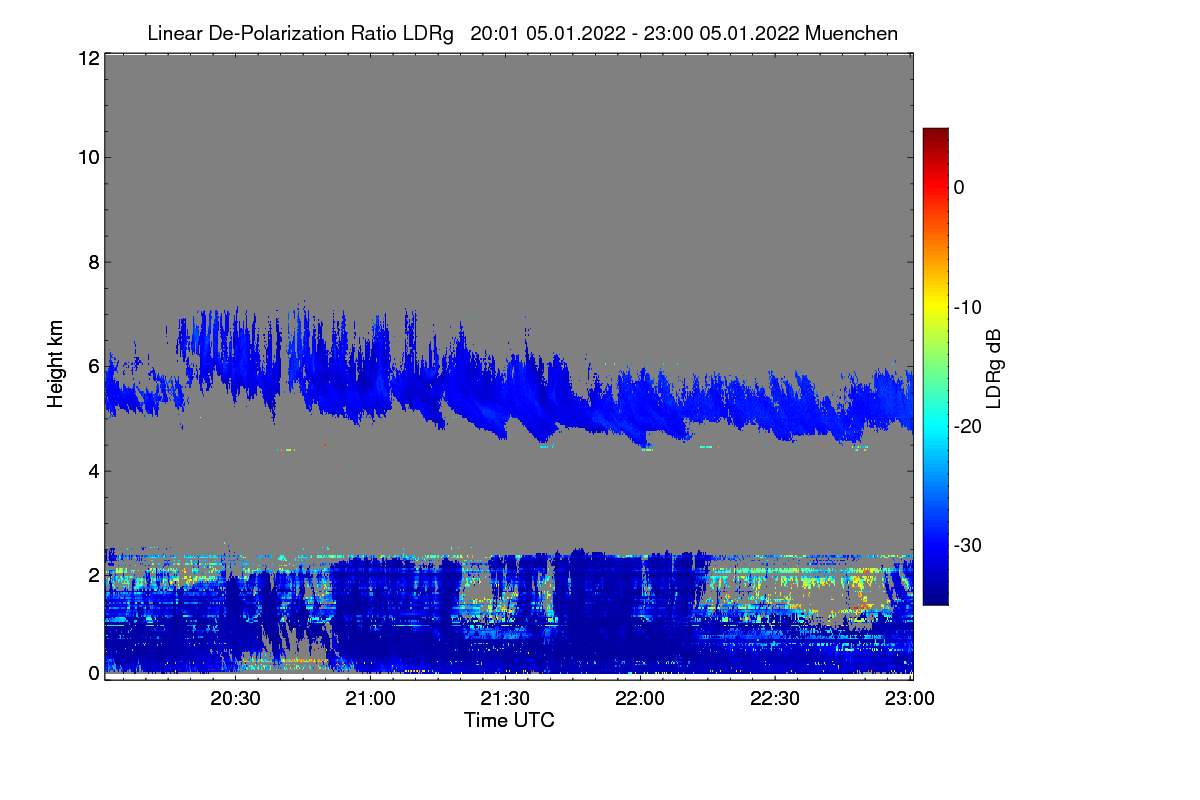Click the 'LDRg dB' colorbar label
This screenshot has width=1200, height=800.
point(994,367)
